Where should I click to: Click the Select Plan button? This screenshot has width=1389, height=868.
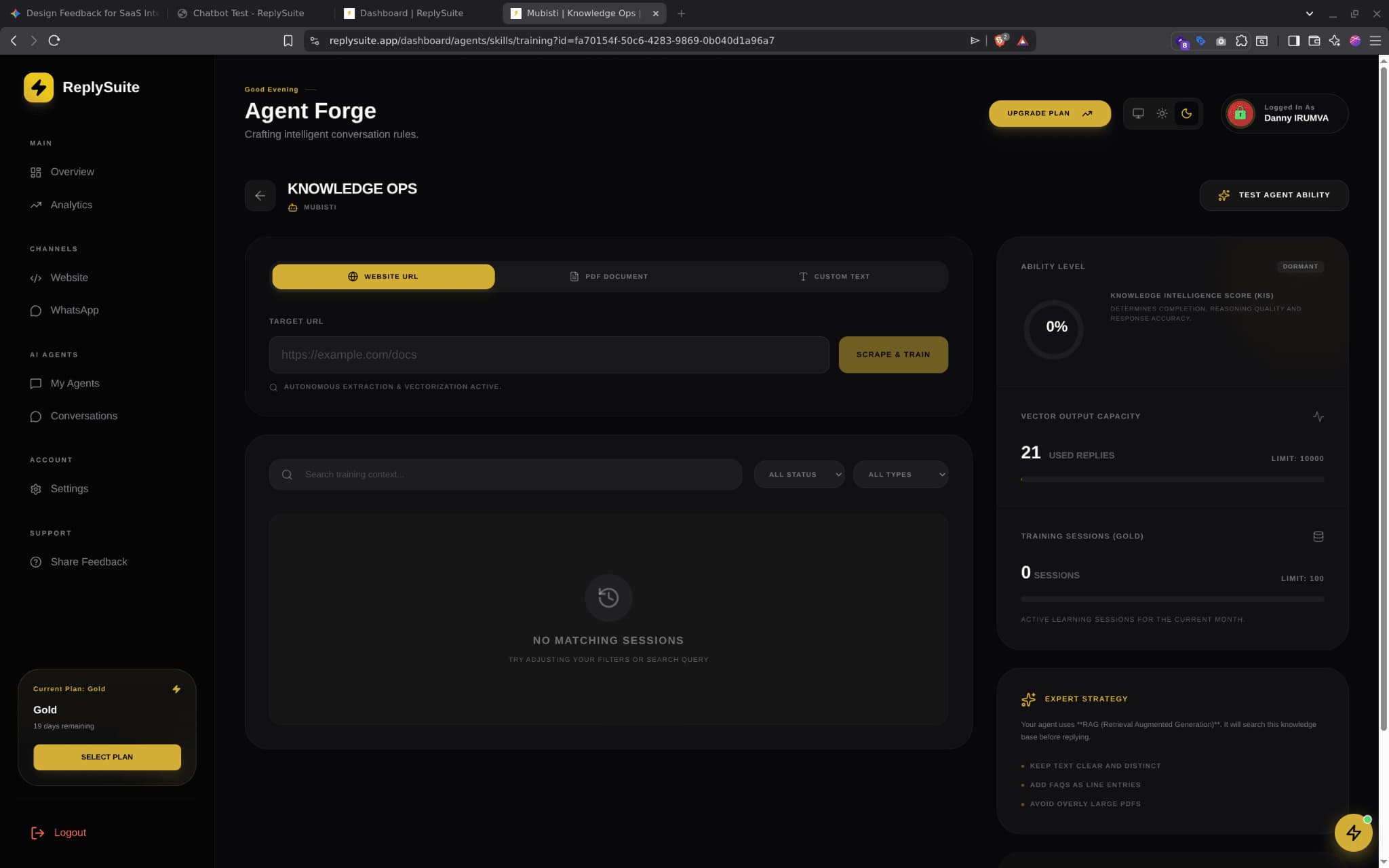107,757
